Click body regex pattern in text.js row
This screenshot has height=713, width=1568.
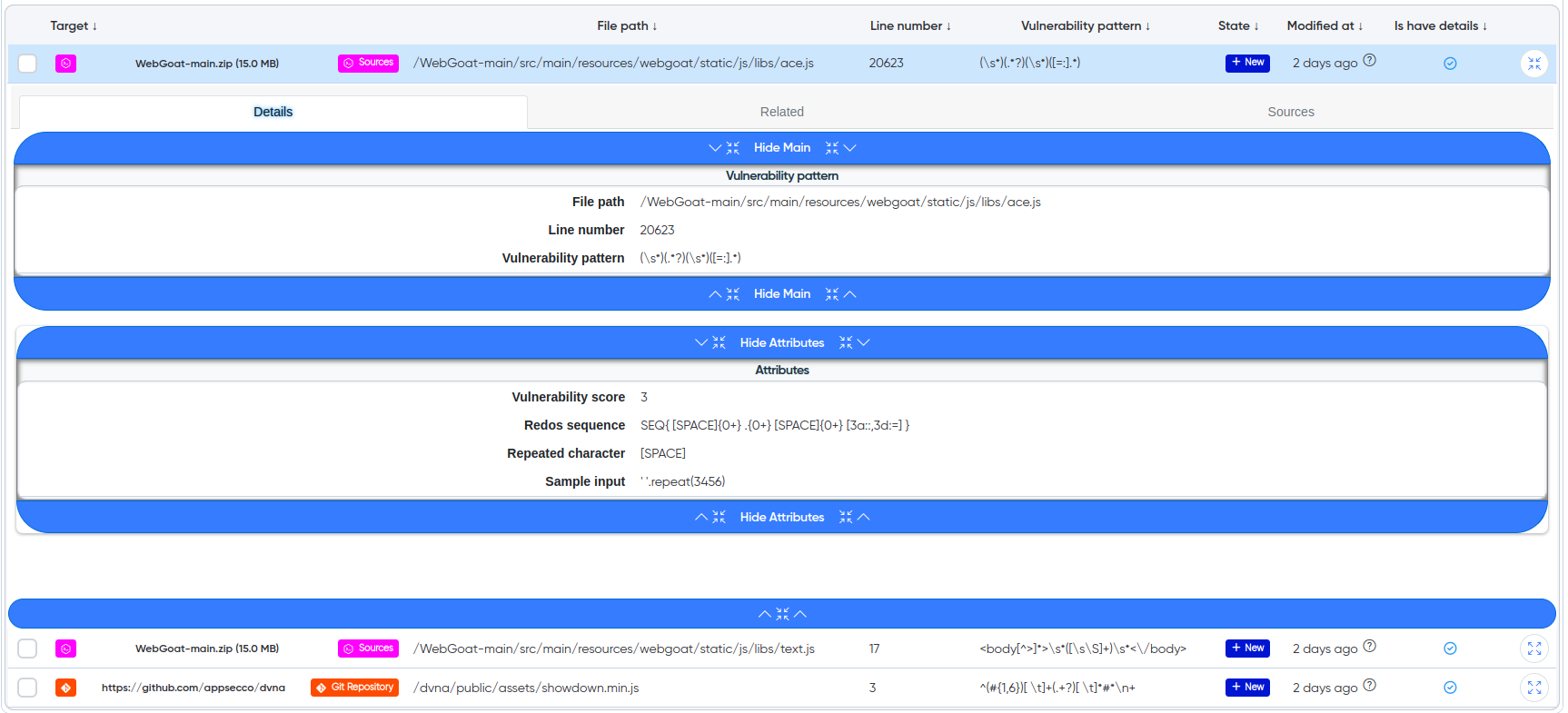[1083, 649]
